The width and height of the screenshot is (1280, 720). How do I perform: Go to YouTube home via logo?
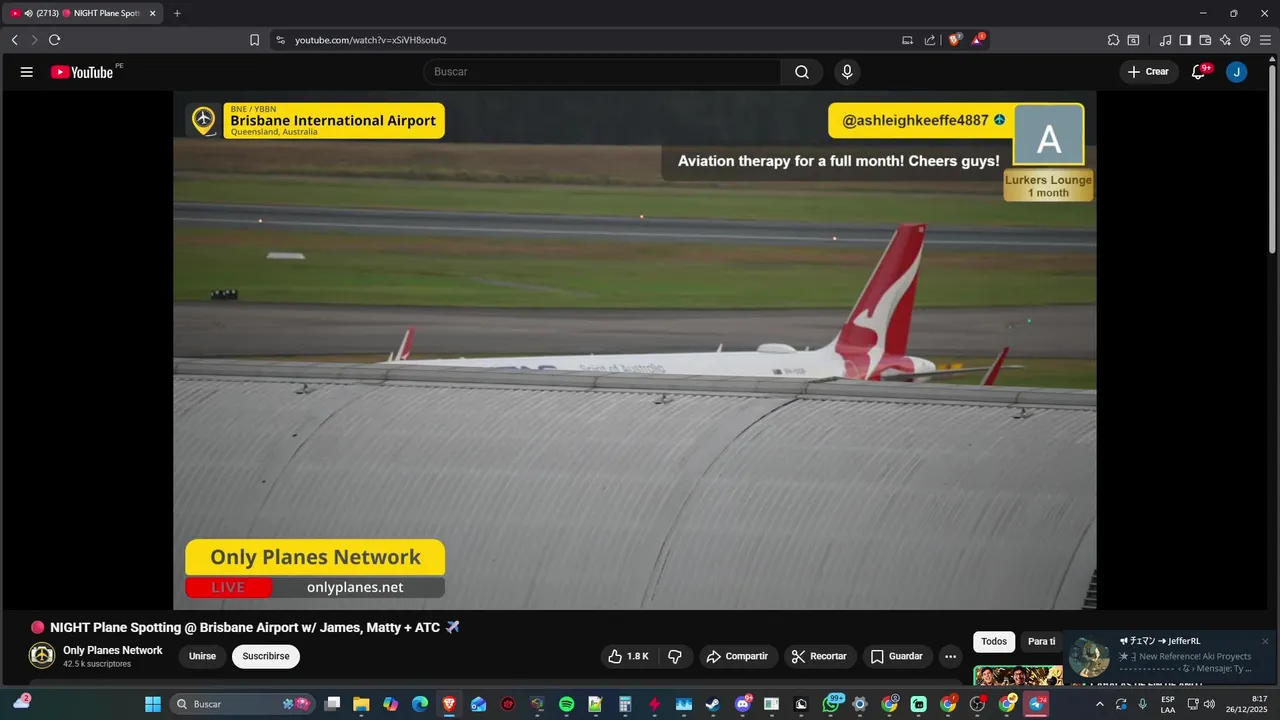[x=82, y=72]
